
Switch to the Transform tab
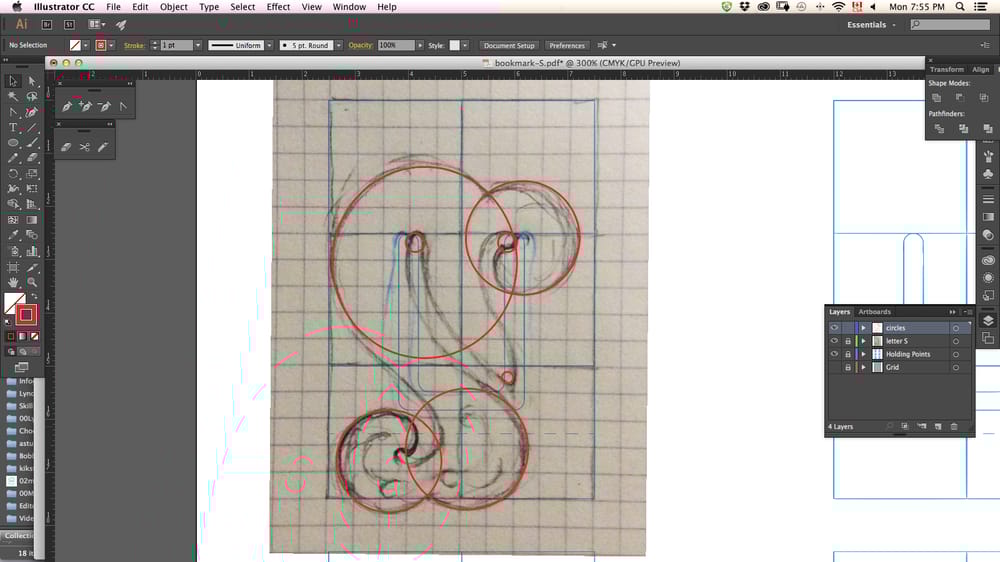coord(946,70)
